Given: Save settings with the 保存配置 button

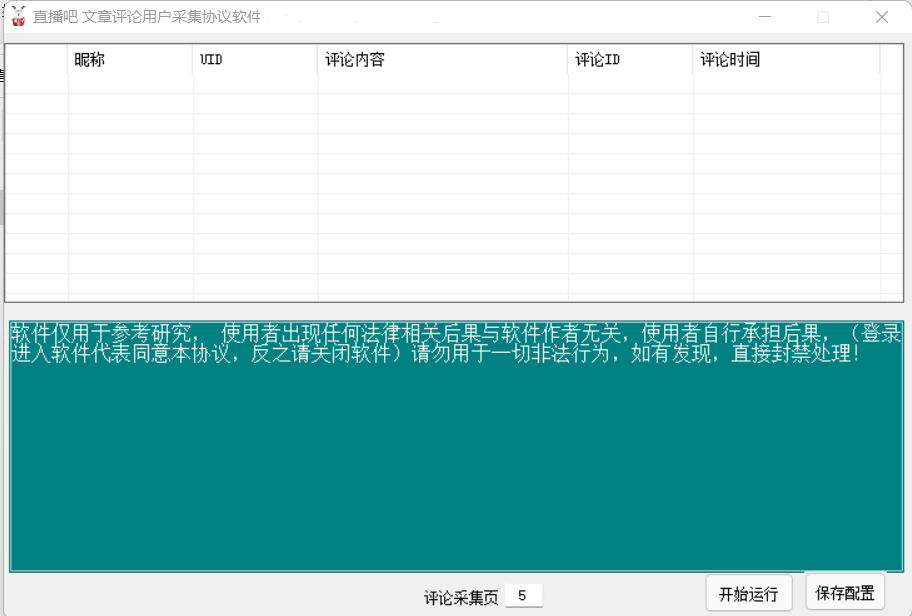Looking at the screenshot, I should pos(845,592).
